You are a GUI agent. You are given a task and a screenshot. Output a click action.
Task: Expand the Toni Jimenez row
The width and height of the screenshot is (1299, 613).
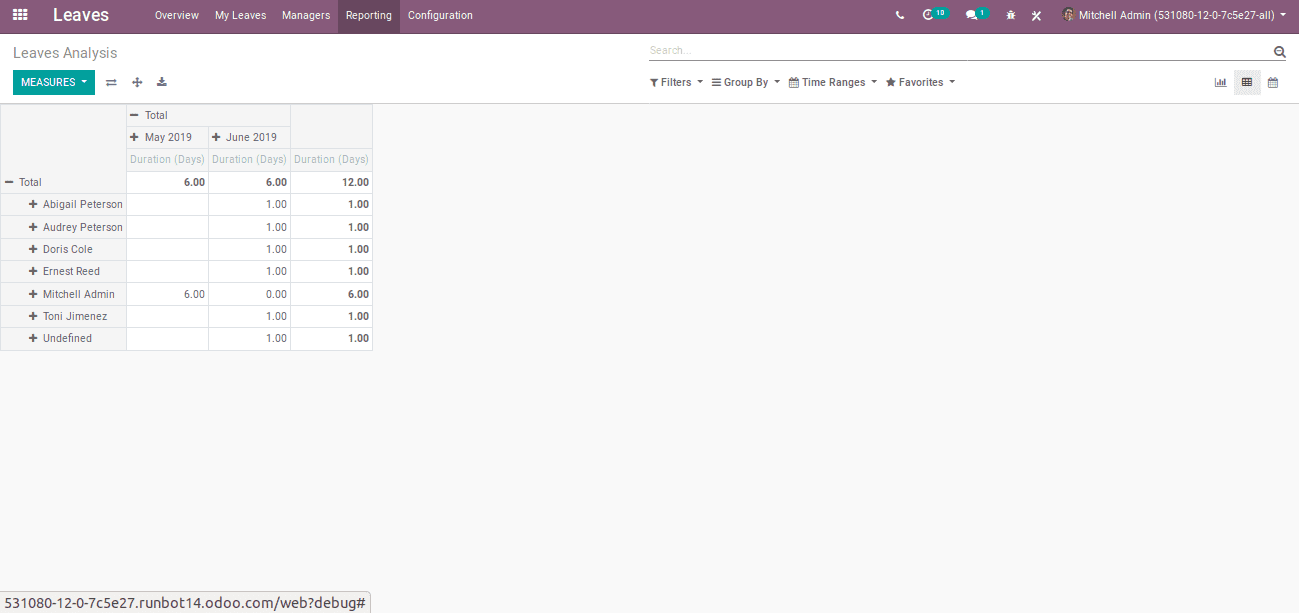point(68,316)
